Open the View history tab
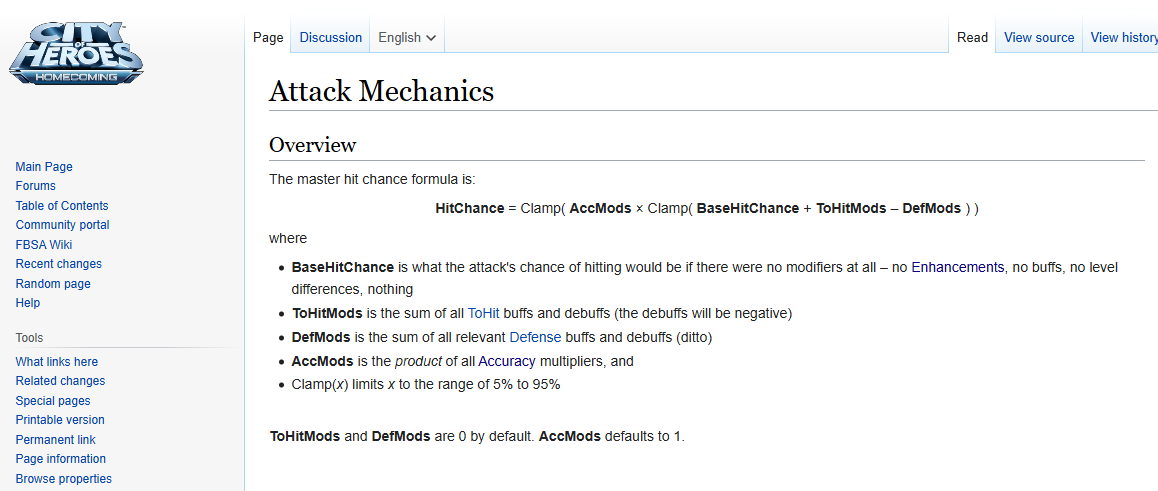Image resolution: width=1158 pixels, height=491 pixels. (1123, 38)
